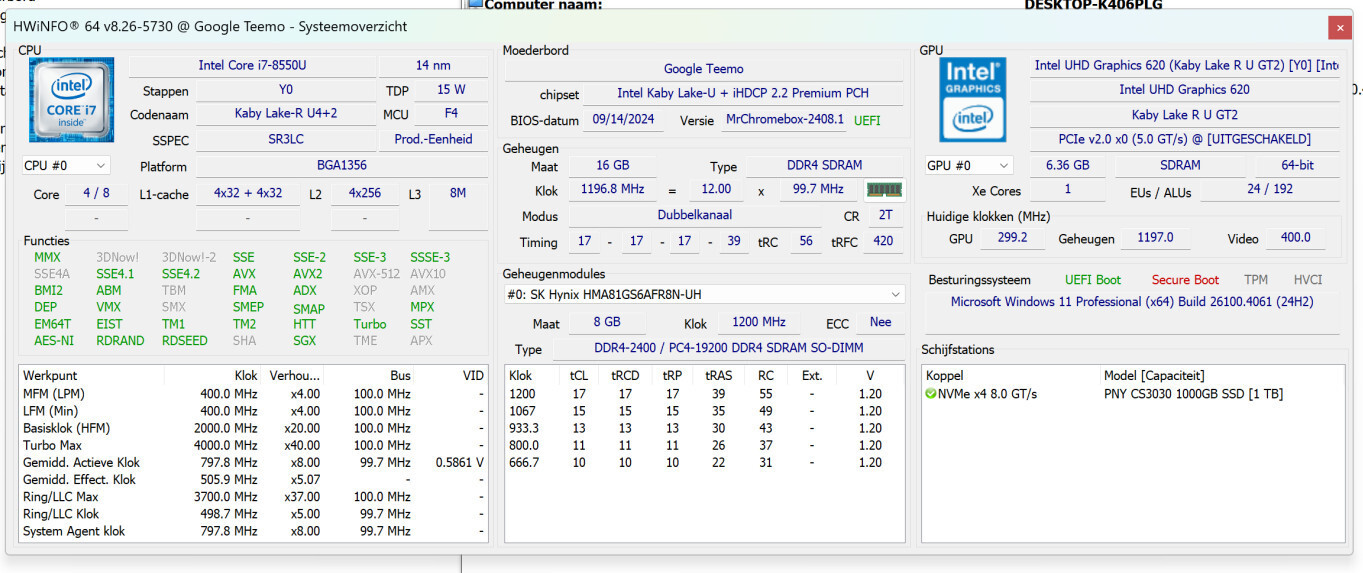Click the Model [Capaciteit] column header
Image resolution: width=1363 pixels, height=573 pixels.
[1220, 376]
